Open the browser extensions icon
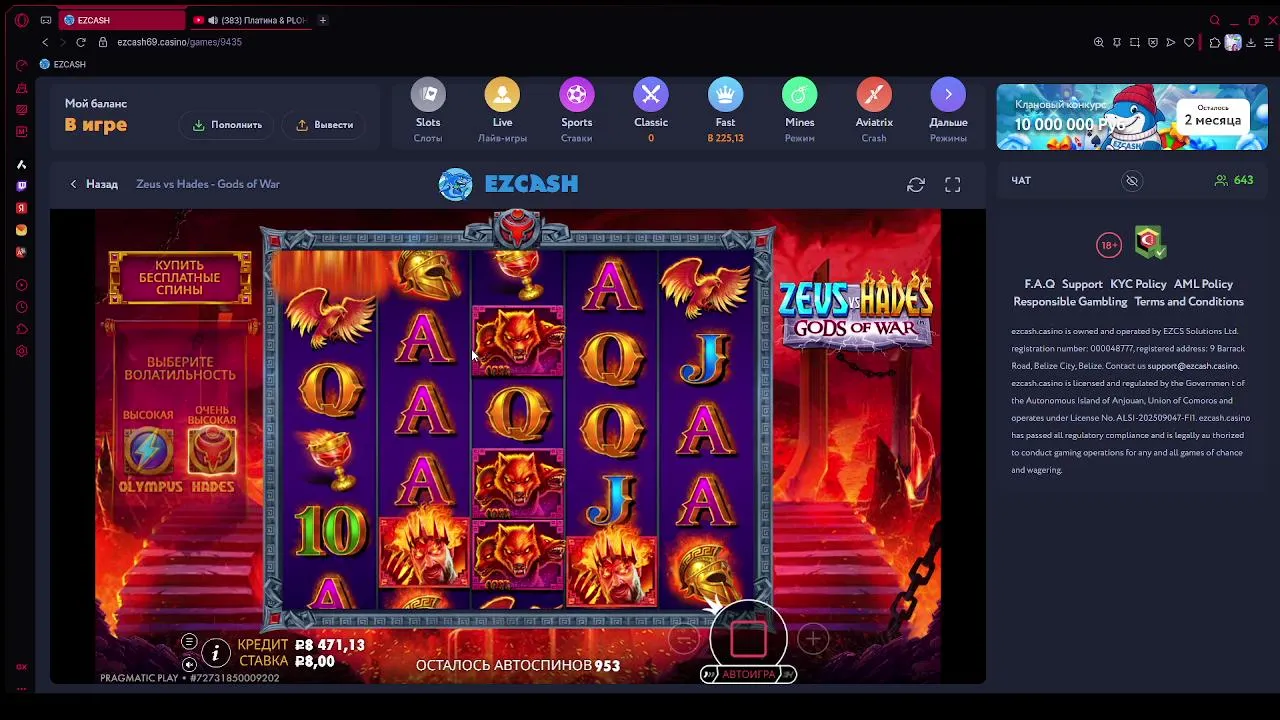Image resolution: width=1280 pixels, height=720 pixels. (1214, 42)
